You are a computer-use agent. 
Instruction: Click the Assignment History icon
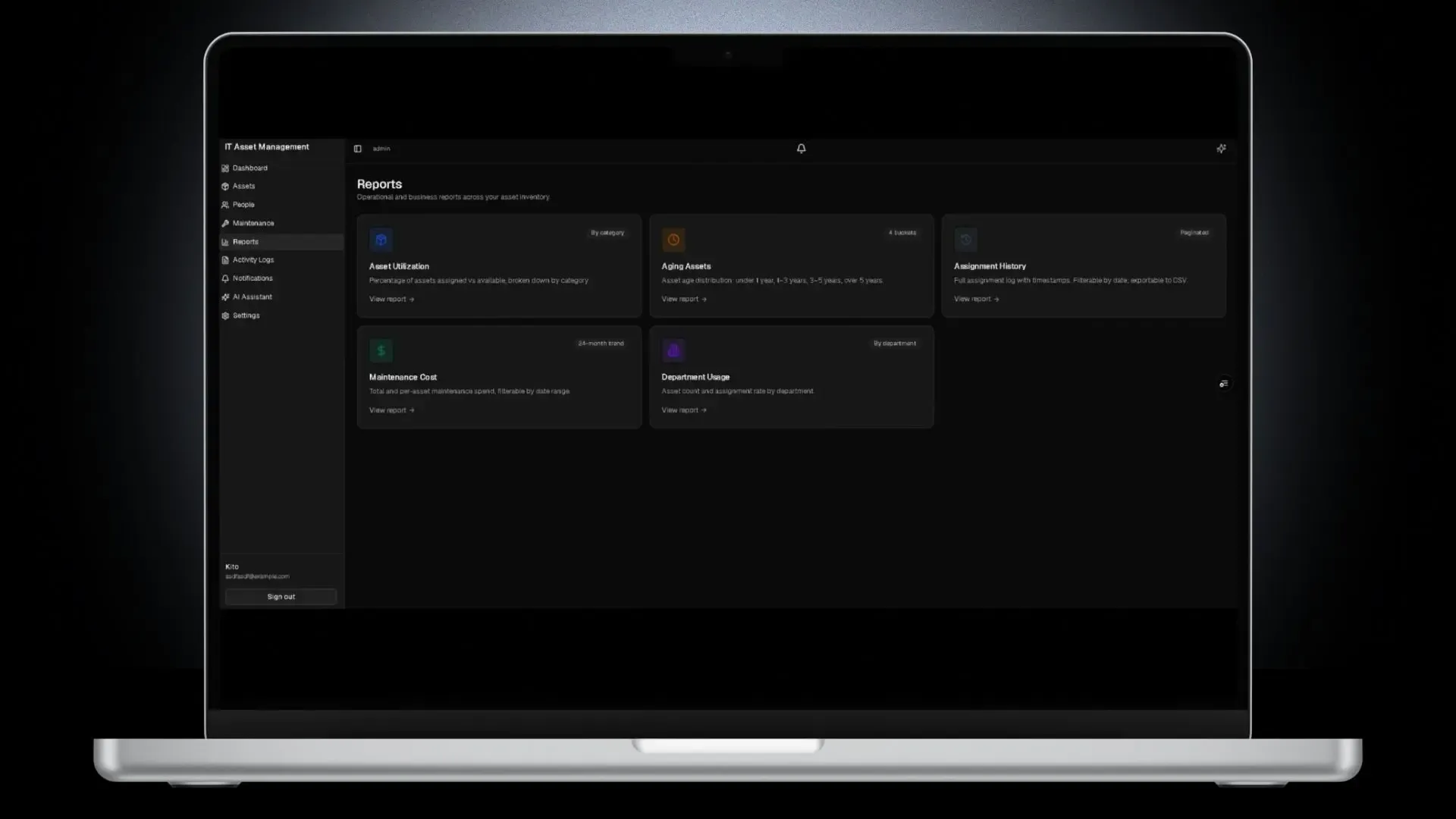pyautogui.click(x=965, y=240)
